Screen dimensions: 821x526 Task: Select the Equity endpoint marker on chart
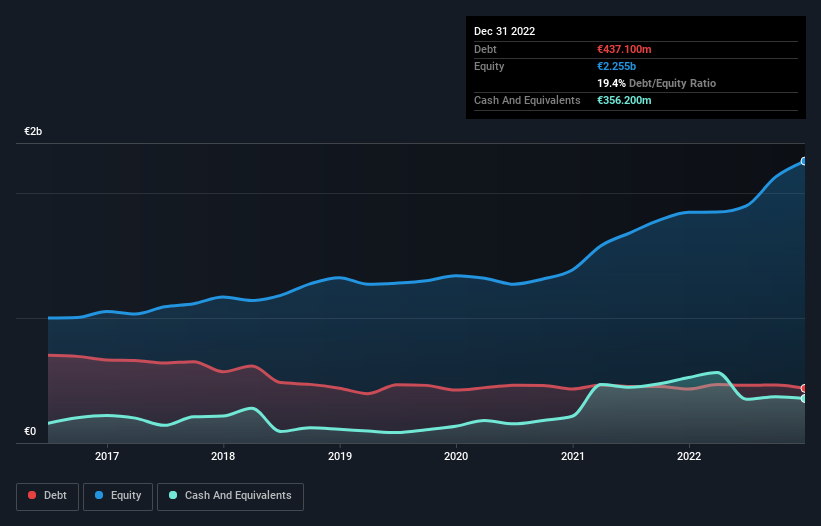(x=804, y=161)
